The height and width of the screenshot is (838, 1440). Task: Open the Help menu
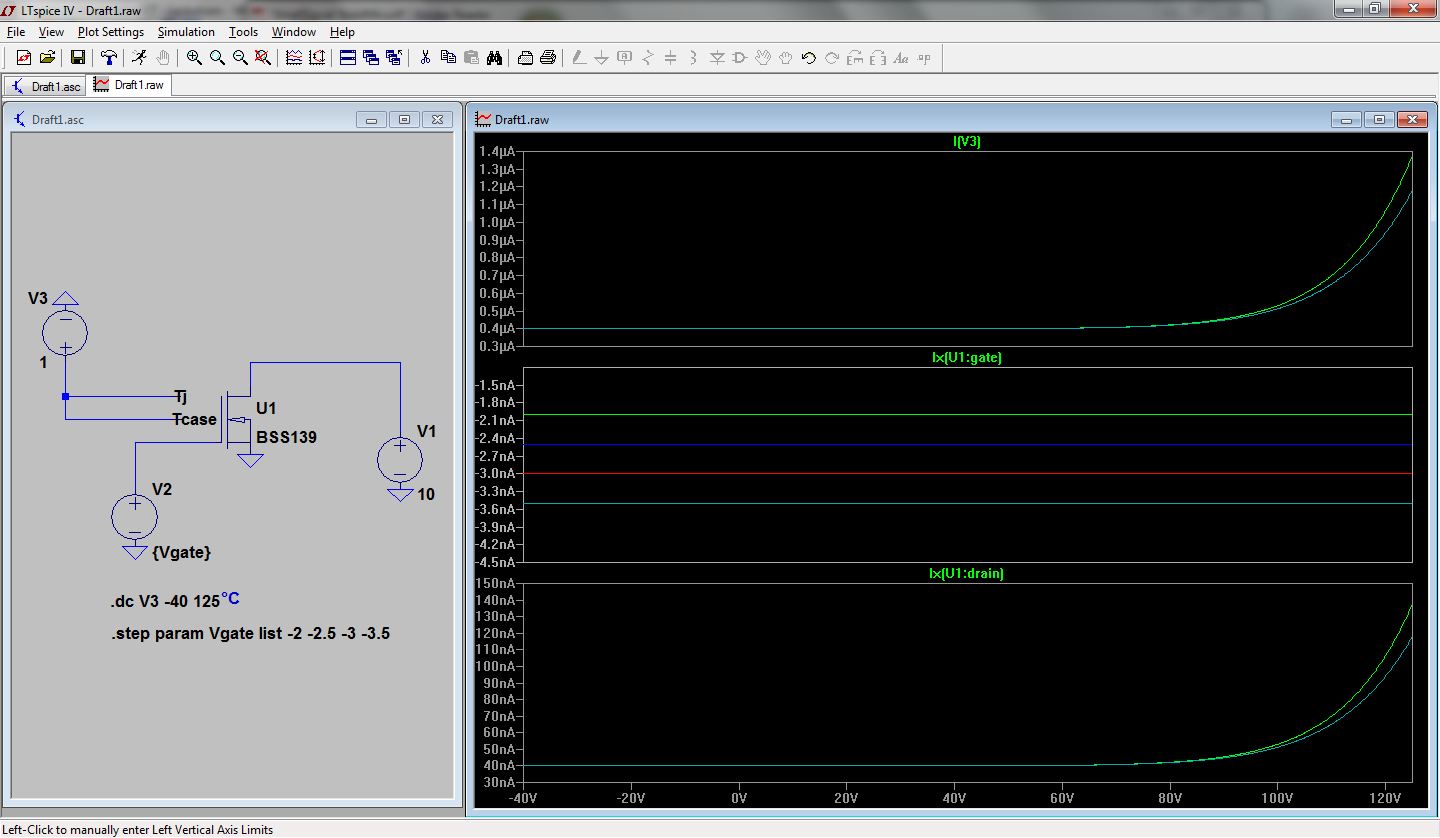342,32
